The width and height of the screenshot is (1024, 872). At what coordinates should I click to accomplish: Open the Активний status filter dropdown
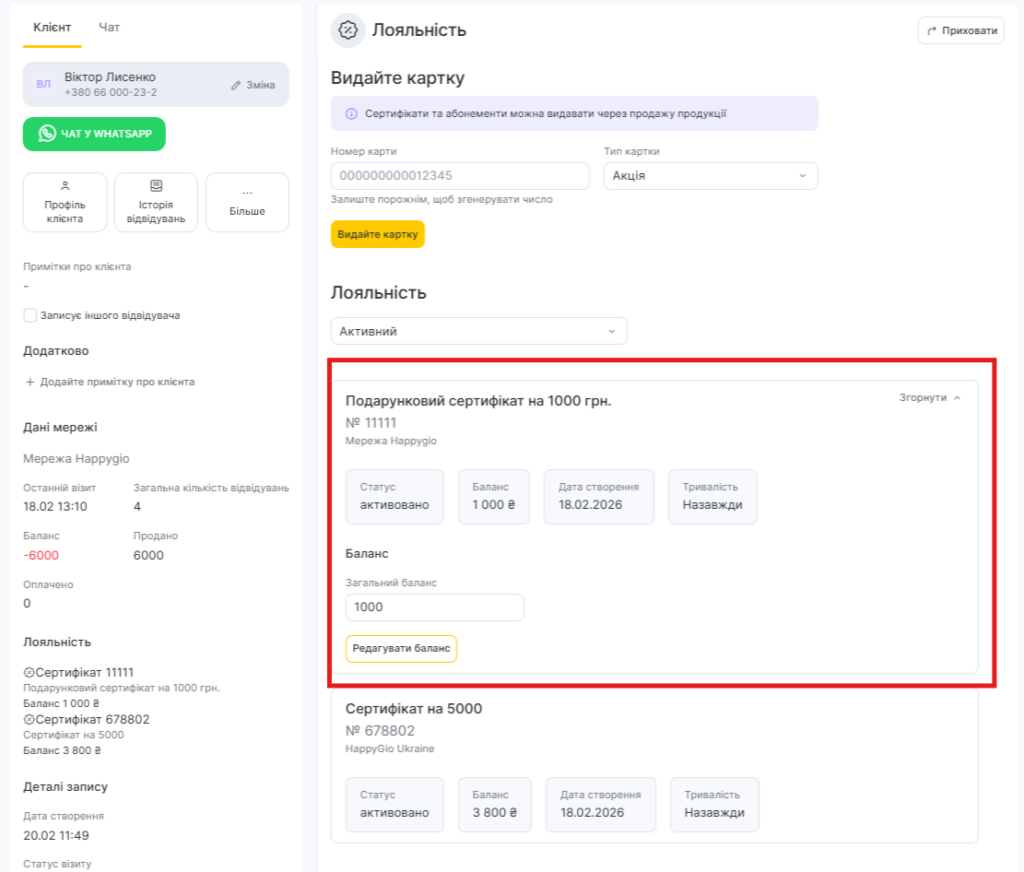pyautogui.click(x=478, y=331)
